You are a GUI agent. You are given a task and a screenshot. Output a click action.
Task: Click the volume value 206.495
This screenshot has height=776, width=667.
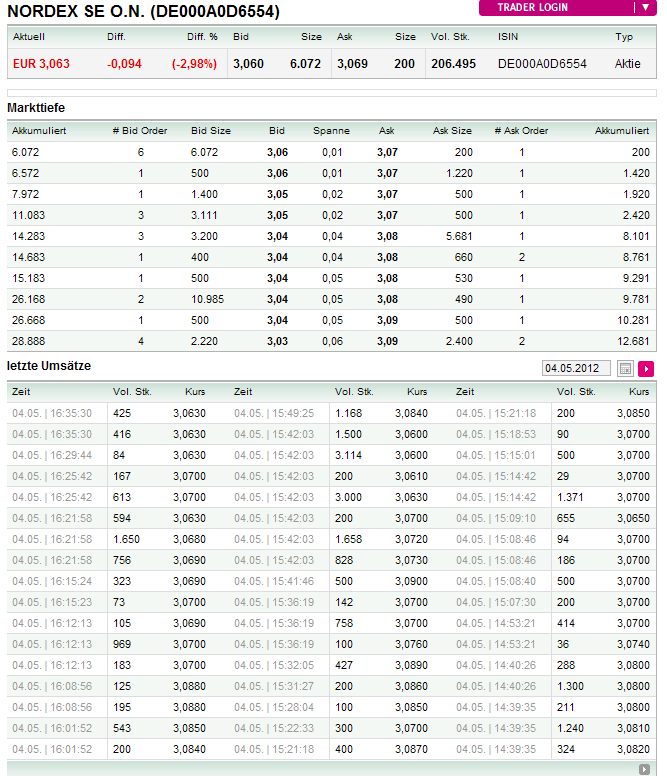[x=453, y=64]
